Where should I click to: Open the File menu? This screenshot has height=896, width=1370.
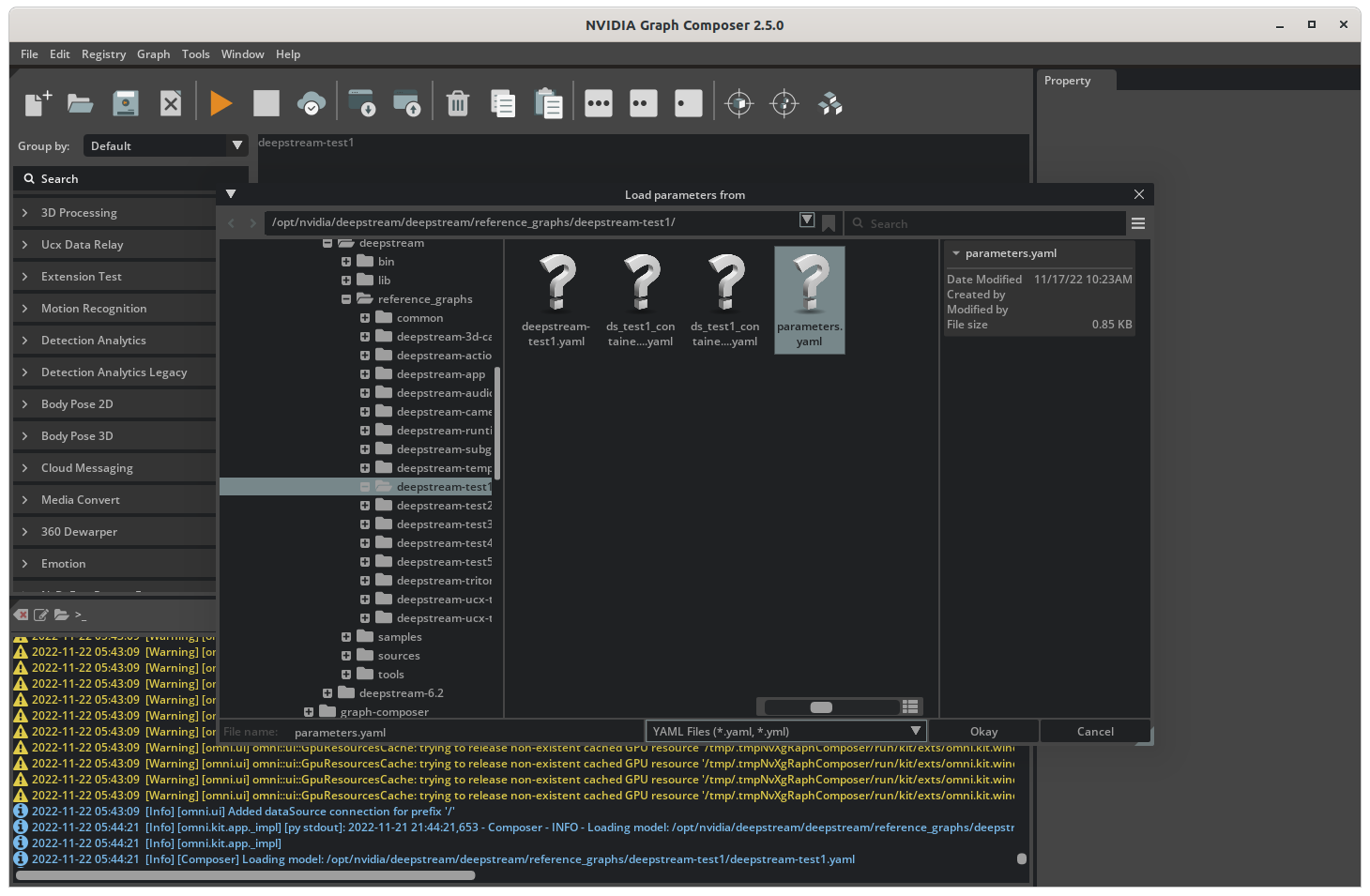[29, 54]
